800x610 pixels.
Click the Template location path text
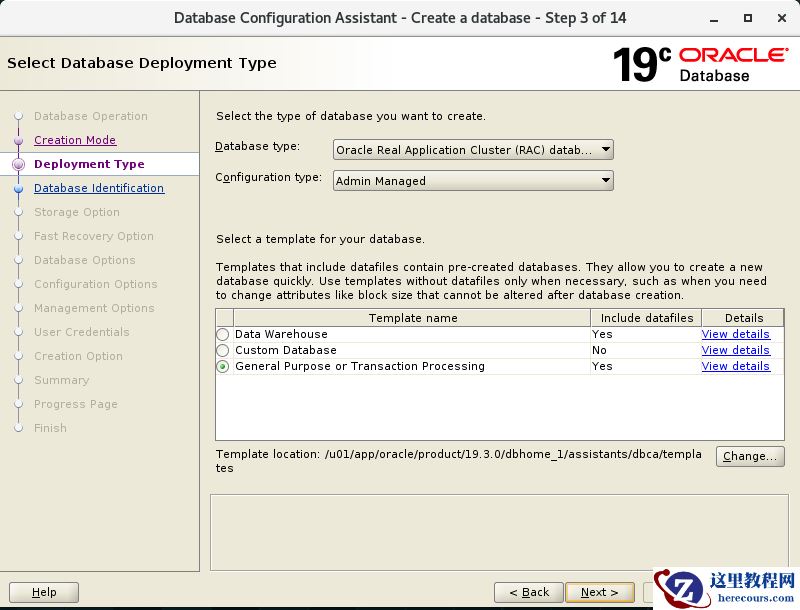(x=459, y=461)
